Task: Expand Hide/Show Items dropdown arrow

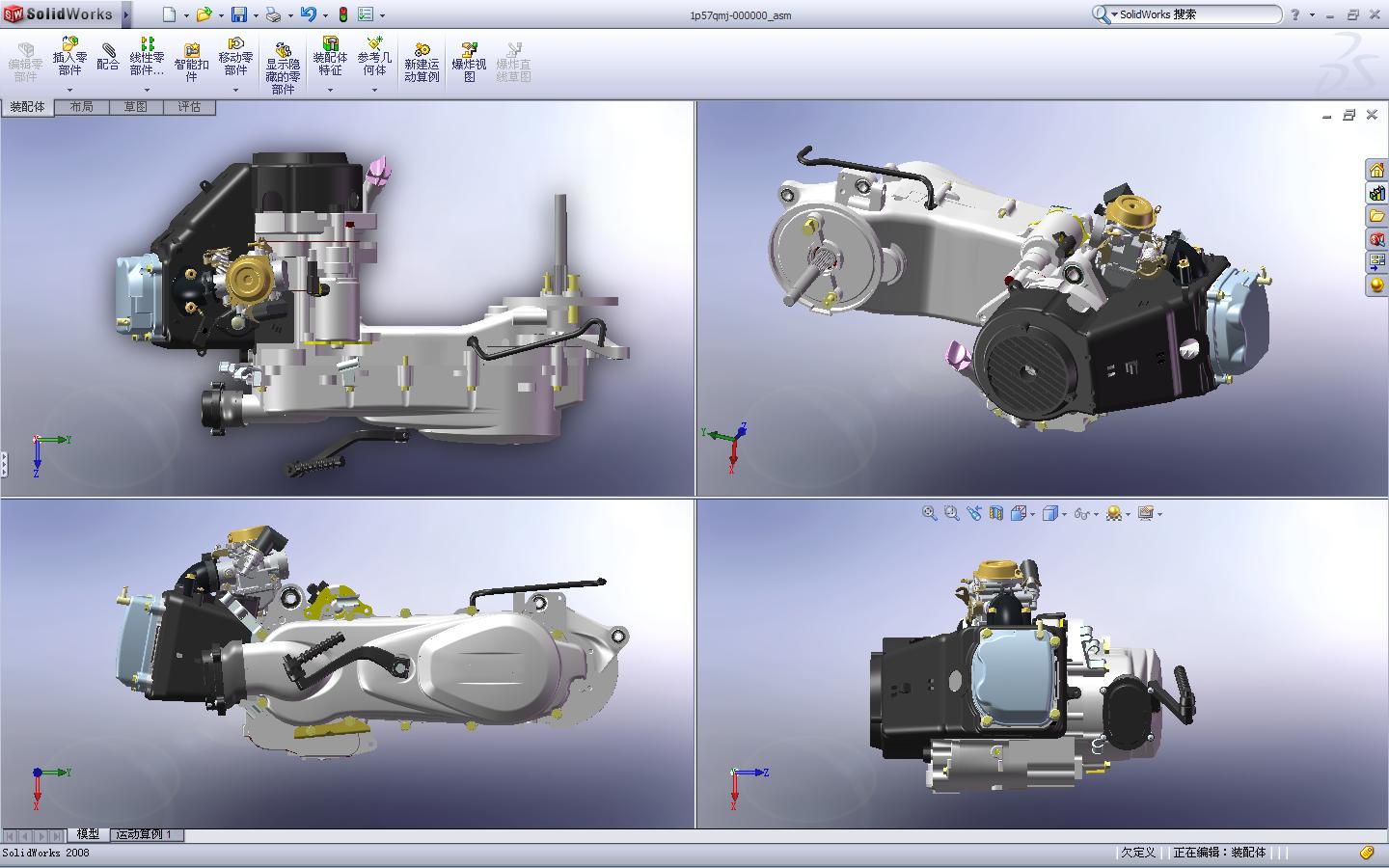Action: [x=1096, y=514]
